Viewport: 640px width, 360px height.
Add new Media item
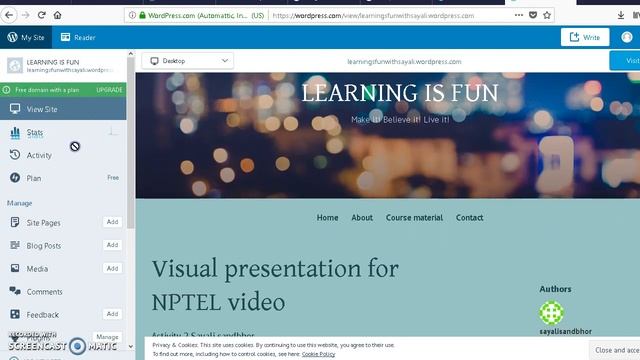[112, 268]
